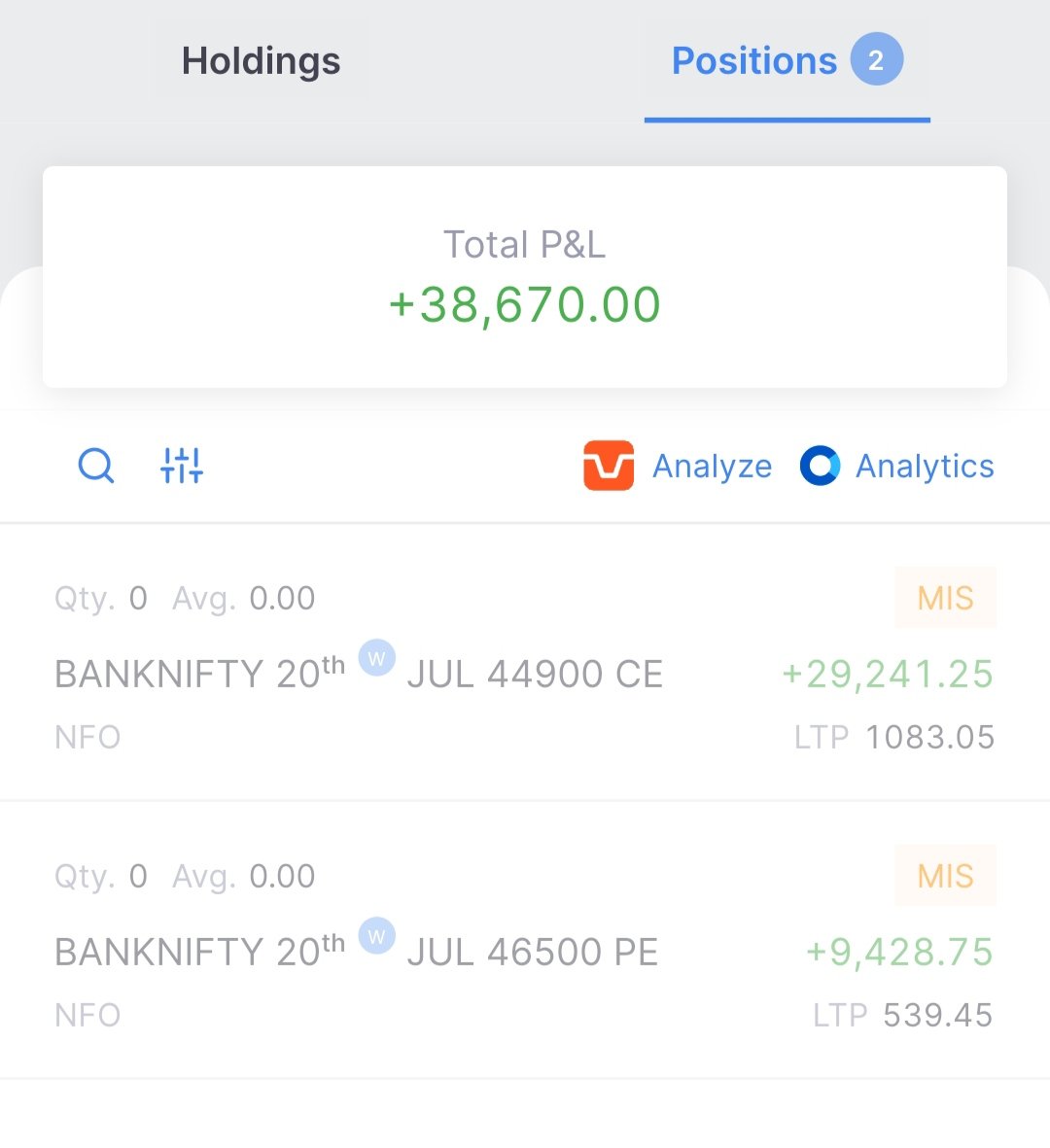Tap LTP 1083.05 on first position
This screenshot has height=1148, width=1050.
[894, 737]
